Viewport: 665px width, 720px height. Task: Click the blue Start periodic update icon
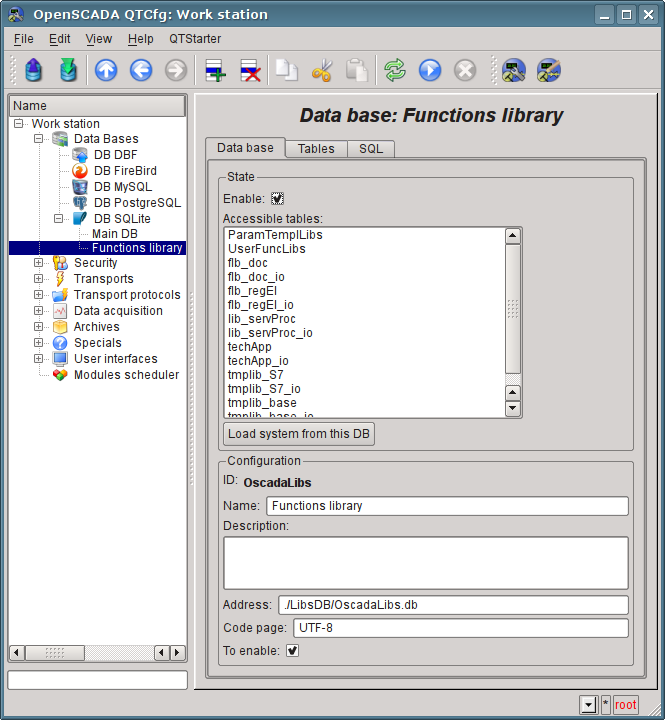[x=430, y=70]
